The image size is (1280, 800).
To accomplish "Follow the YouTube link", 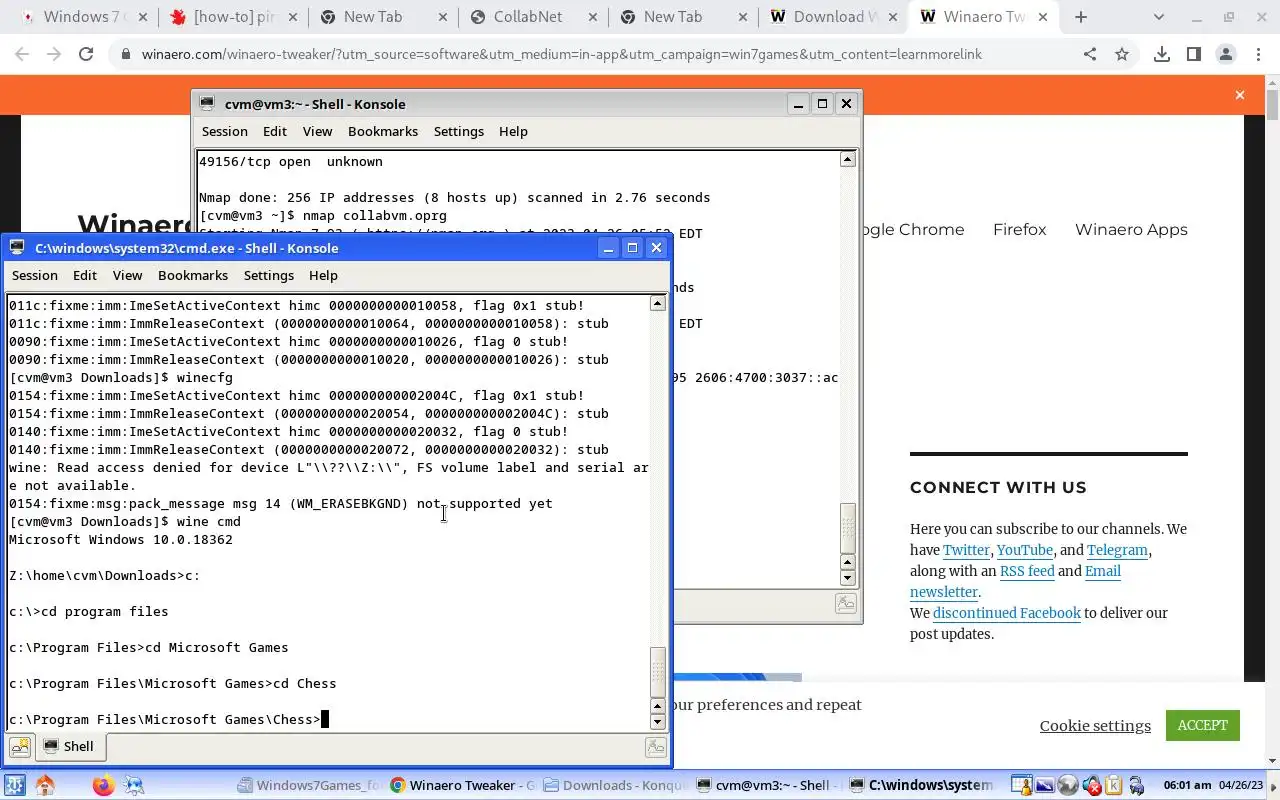I will click(x=1024, y=550).
